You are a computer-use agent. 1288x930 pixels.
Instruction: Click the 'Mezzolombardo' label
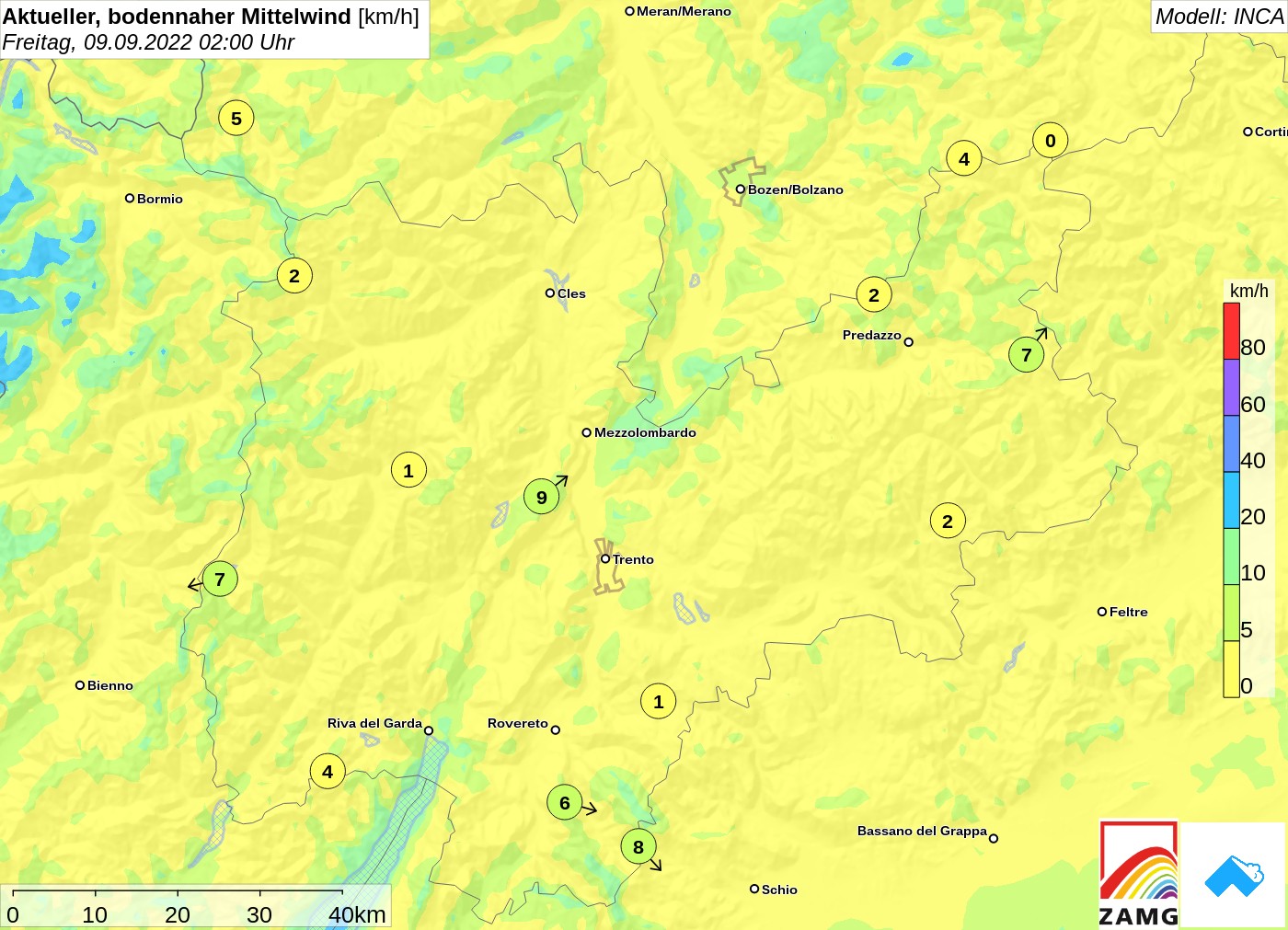click(645, 432)
